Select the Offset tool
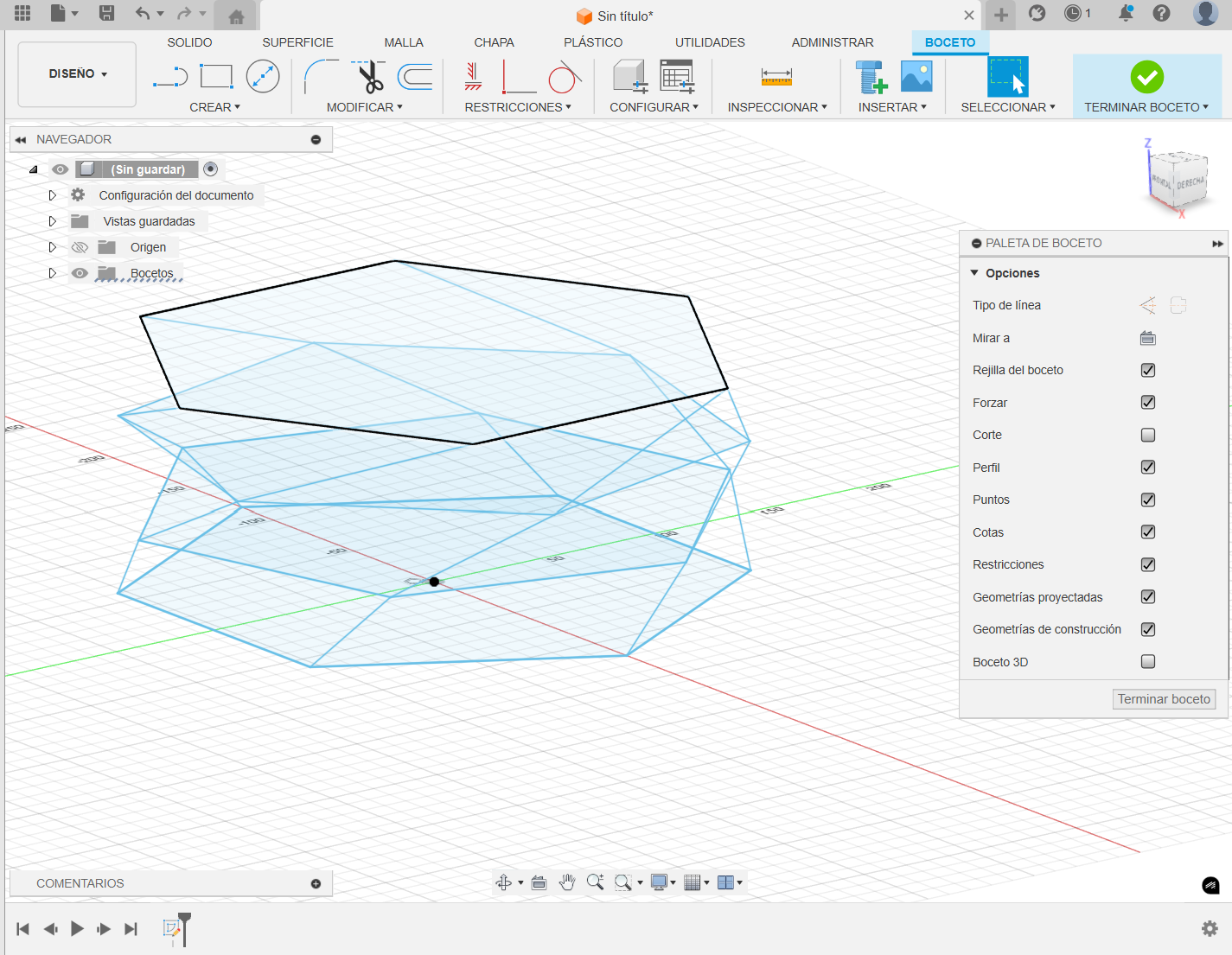The image size is (1232, 955). click(416, 77)
